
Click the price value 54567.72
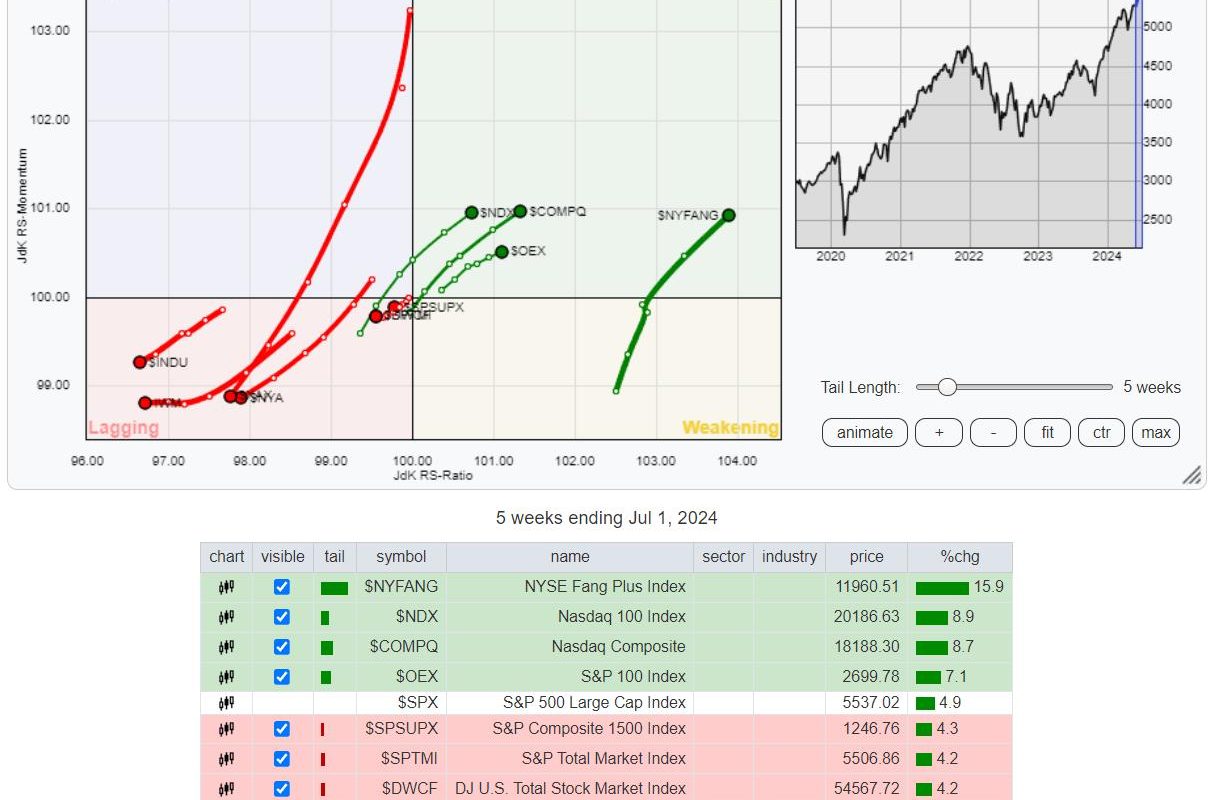point(866,789)
